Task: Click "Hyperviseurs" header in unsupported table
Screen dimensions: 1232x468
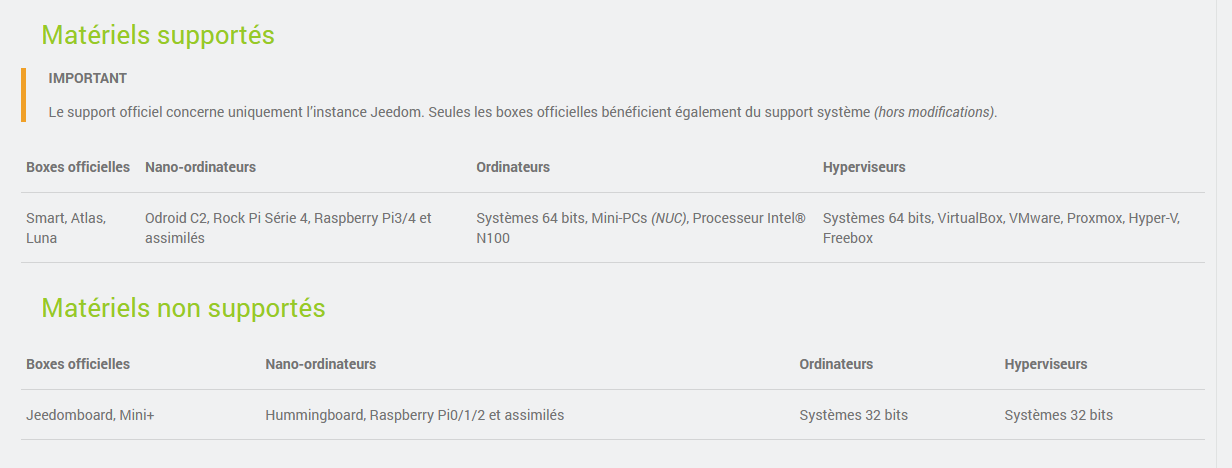Action: coord(1046,364)
